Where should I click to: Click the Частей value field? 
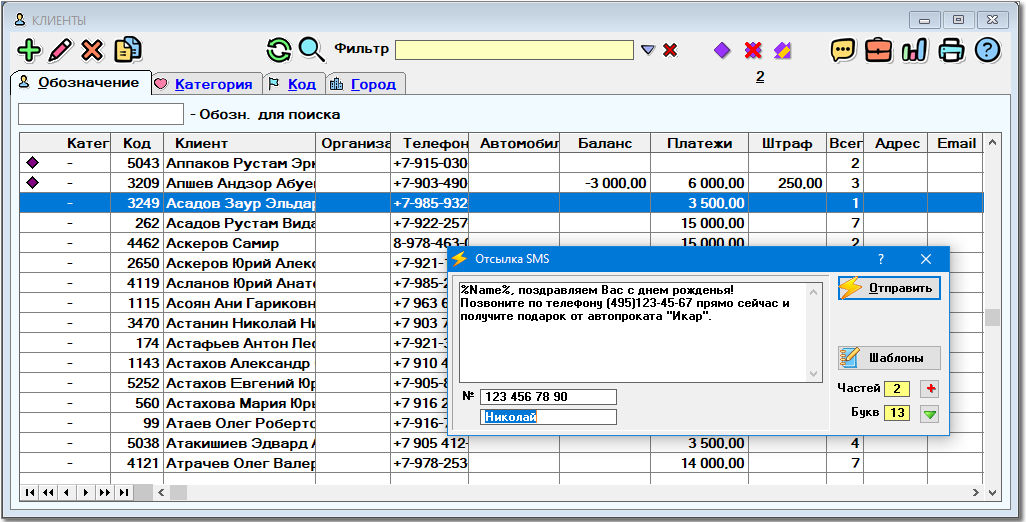click(896, 389)
